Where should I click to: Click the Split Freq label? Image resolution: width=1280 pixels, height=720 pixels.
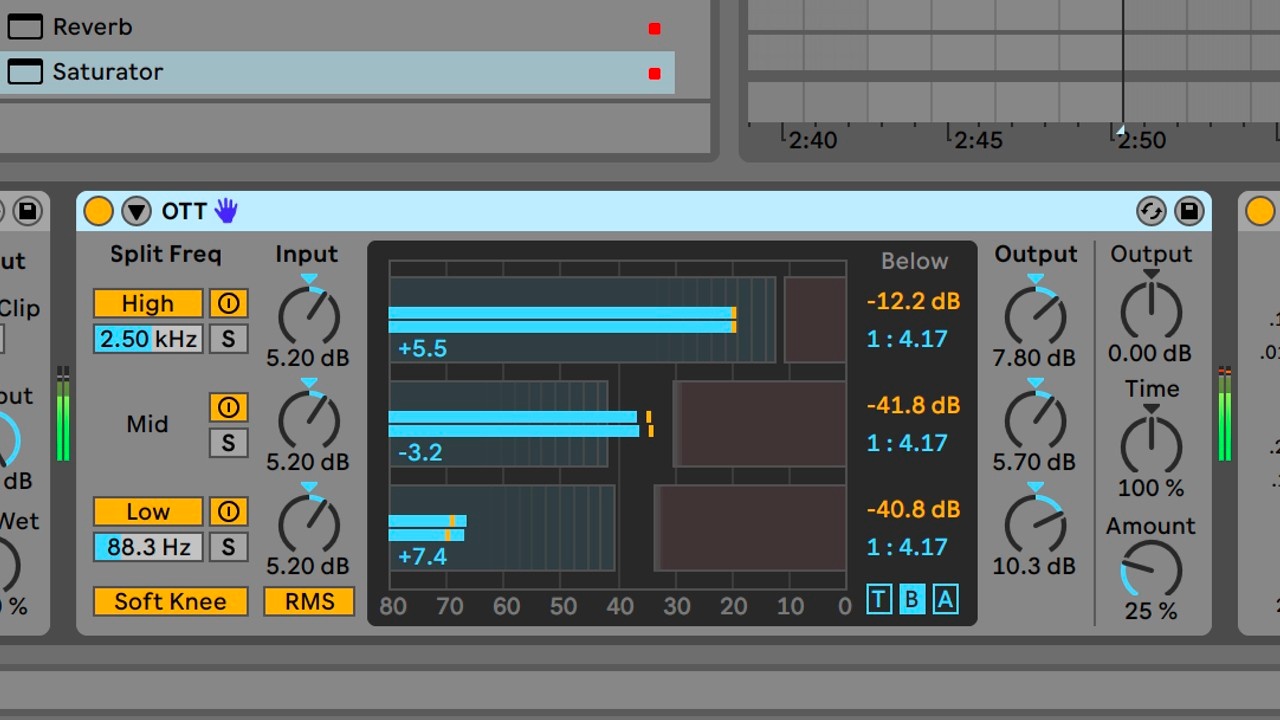click(x=166, y=254)
